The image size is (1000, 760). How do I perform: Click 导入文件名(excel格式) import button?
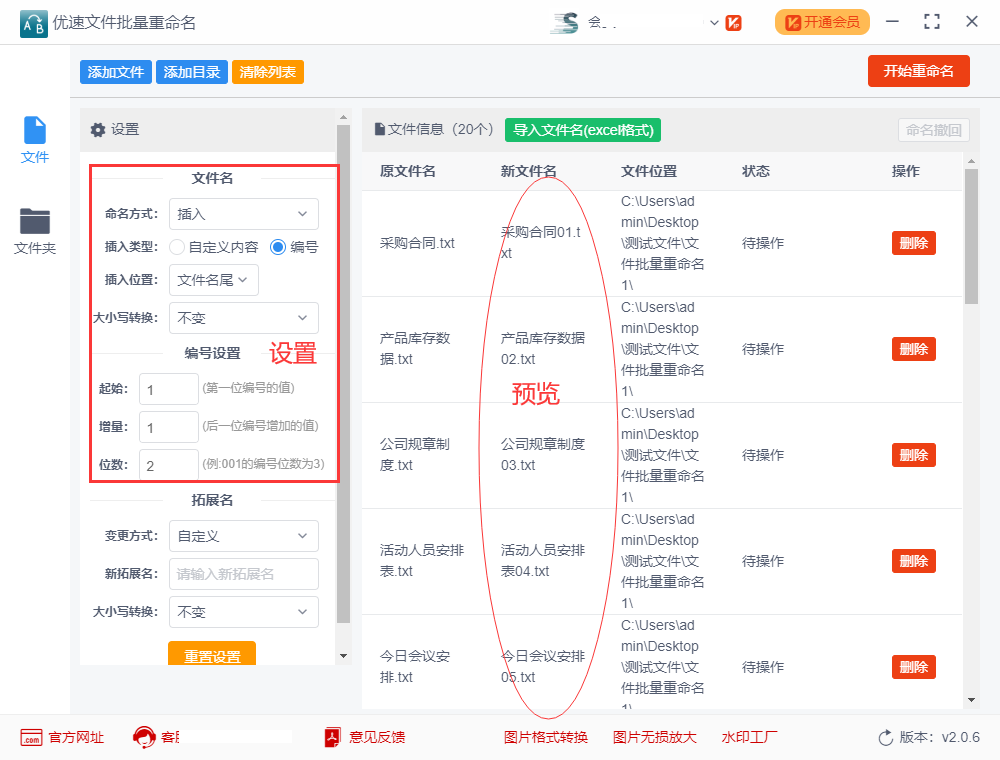[x=582, y=131]
